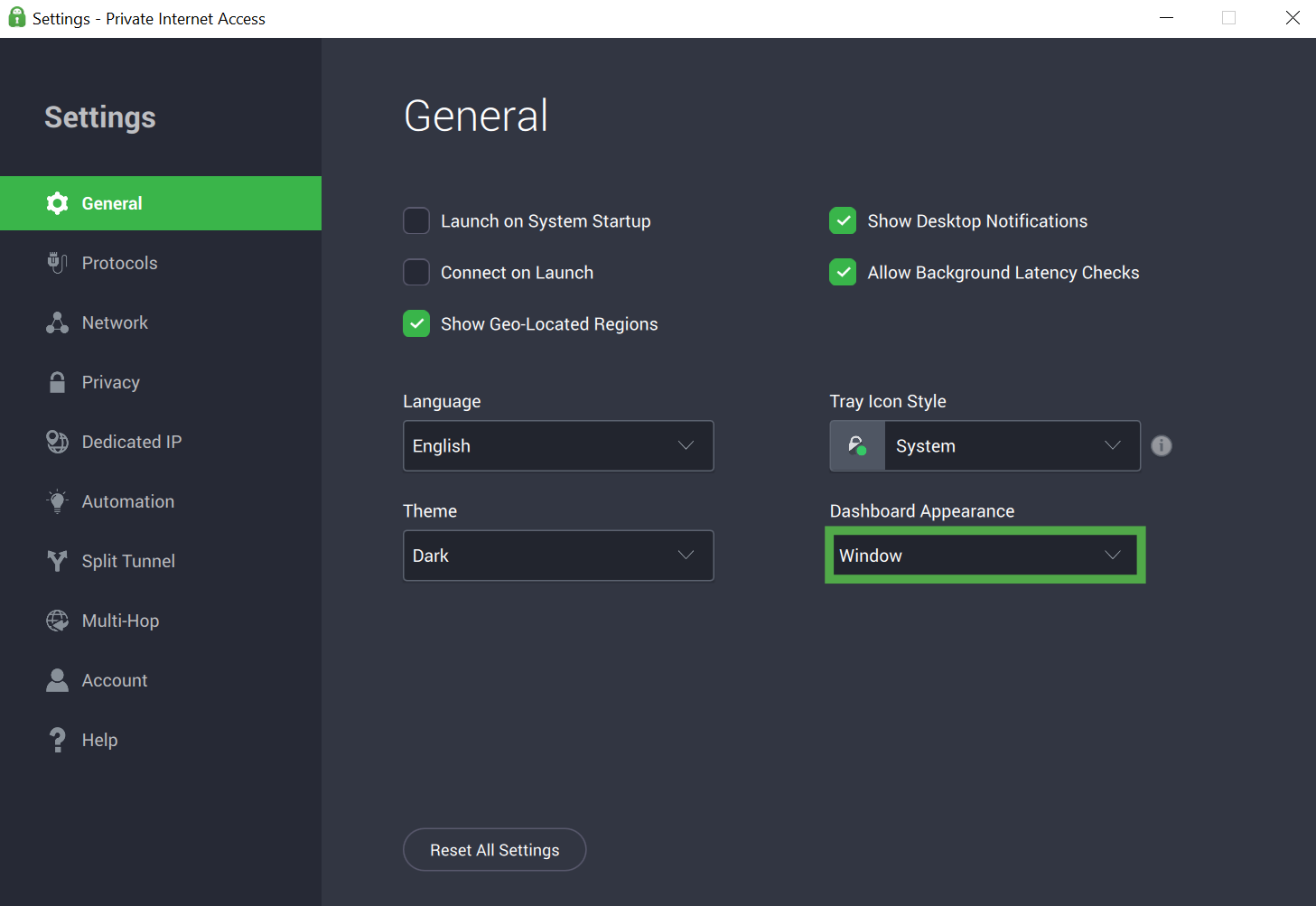Disable Allow Background Latency Checks

point(843,273)
